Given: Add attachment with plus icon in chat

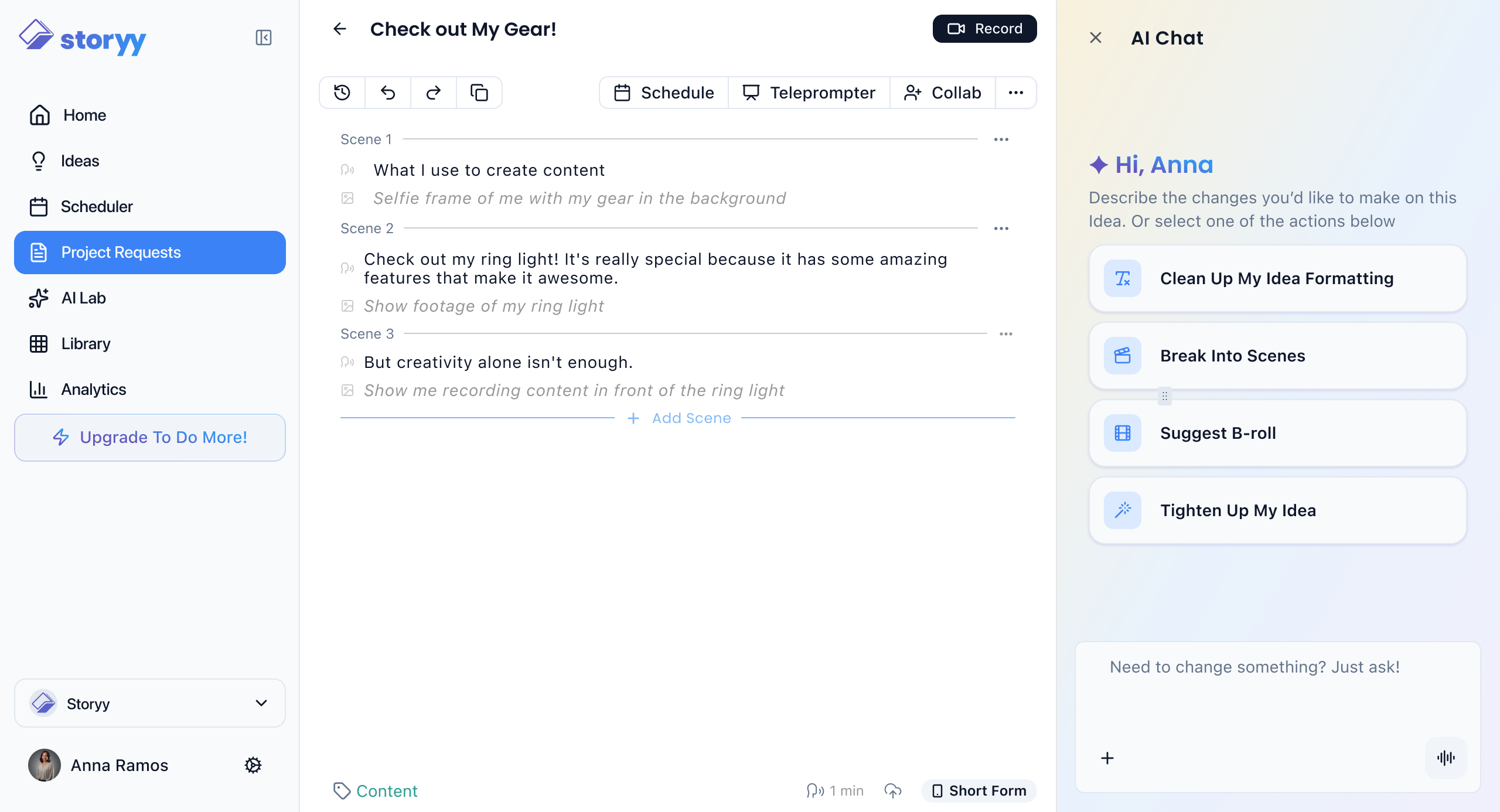Looking at the screenshot, I should (x=1107, y=758).
